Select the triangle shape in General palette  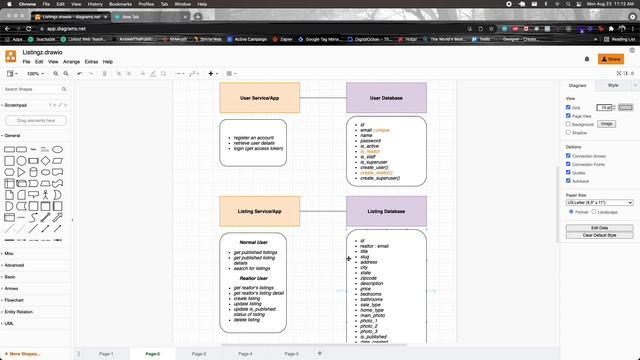21,172
